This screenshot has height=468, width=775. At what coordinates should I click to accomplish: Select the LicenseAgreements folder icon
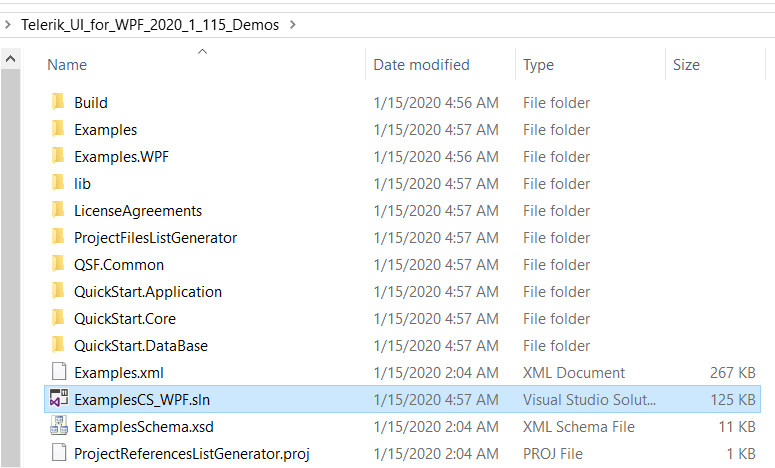click(x=58, y=210)
